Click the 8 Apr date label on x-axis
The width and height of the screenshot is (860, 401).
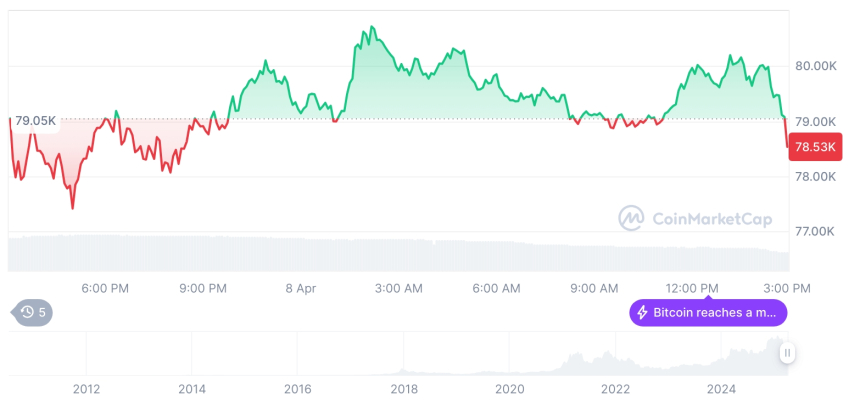[x=300, y=288]
